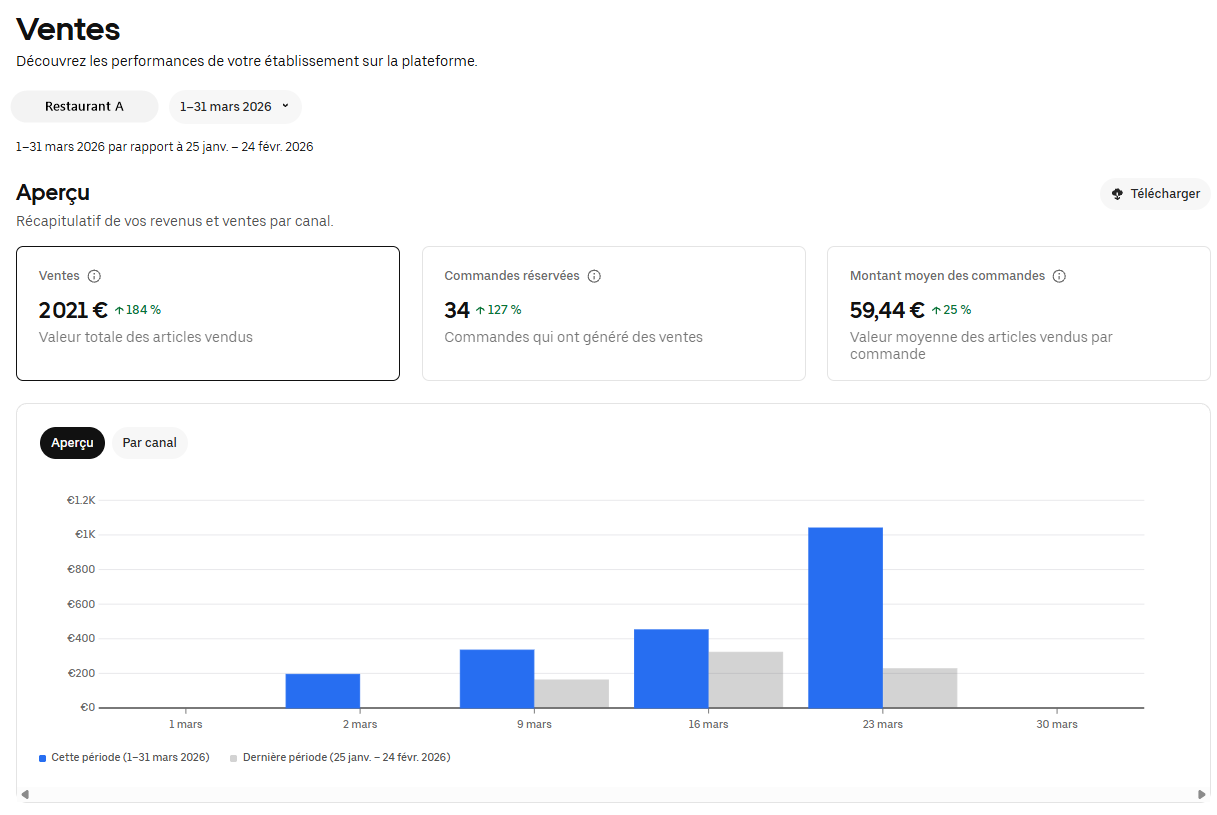Click the info icon beside Commandes réservées
The image size is (1217, 815).
(x=594, y=276)
